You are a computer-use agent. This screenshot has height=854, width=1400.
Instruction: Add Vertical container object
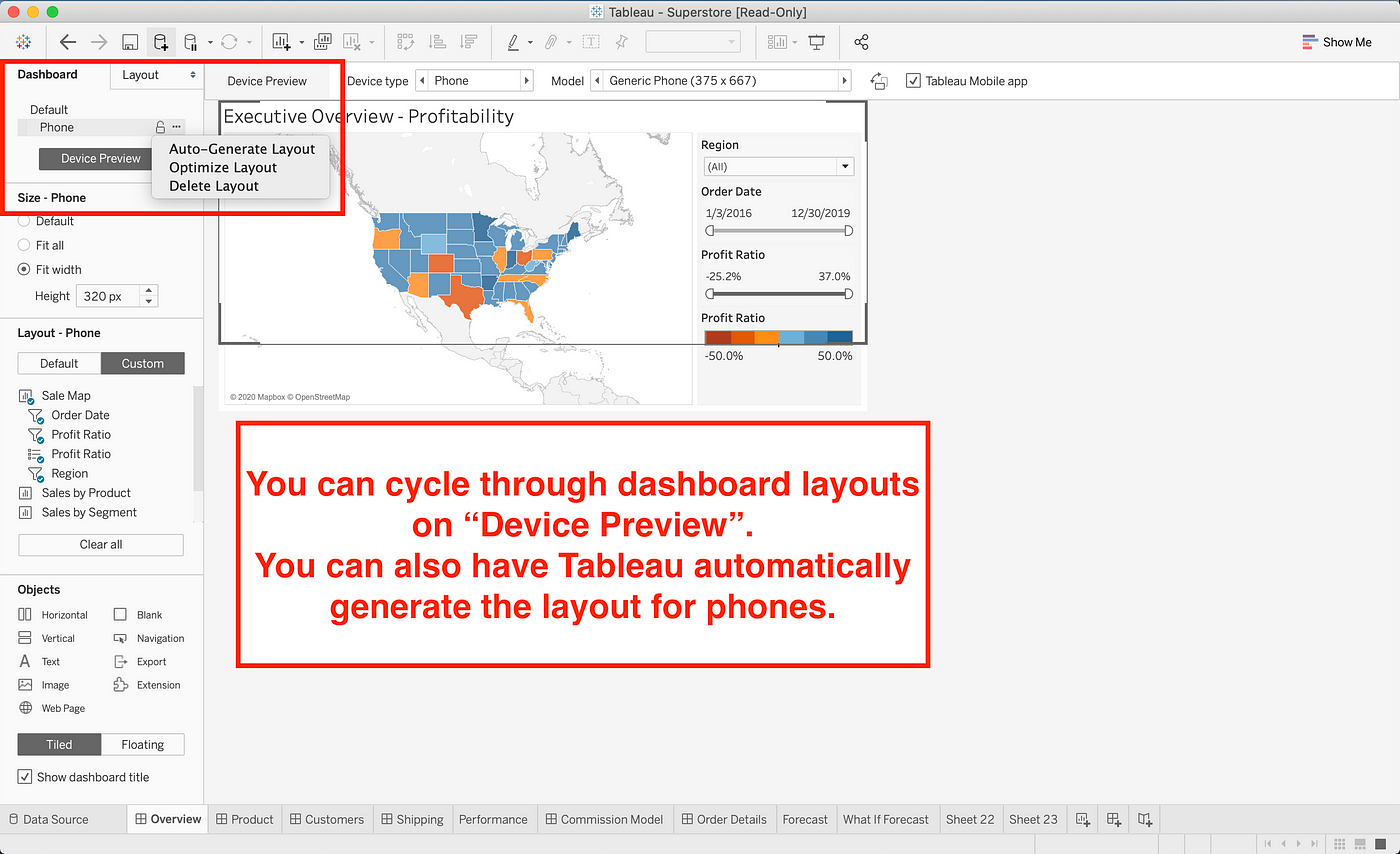[x=46, y=638]
